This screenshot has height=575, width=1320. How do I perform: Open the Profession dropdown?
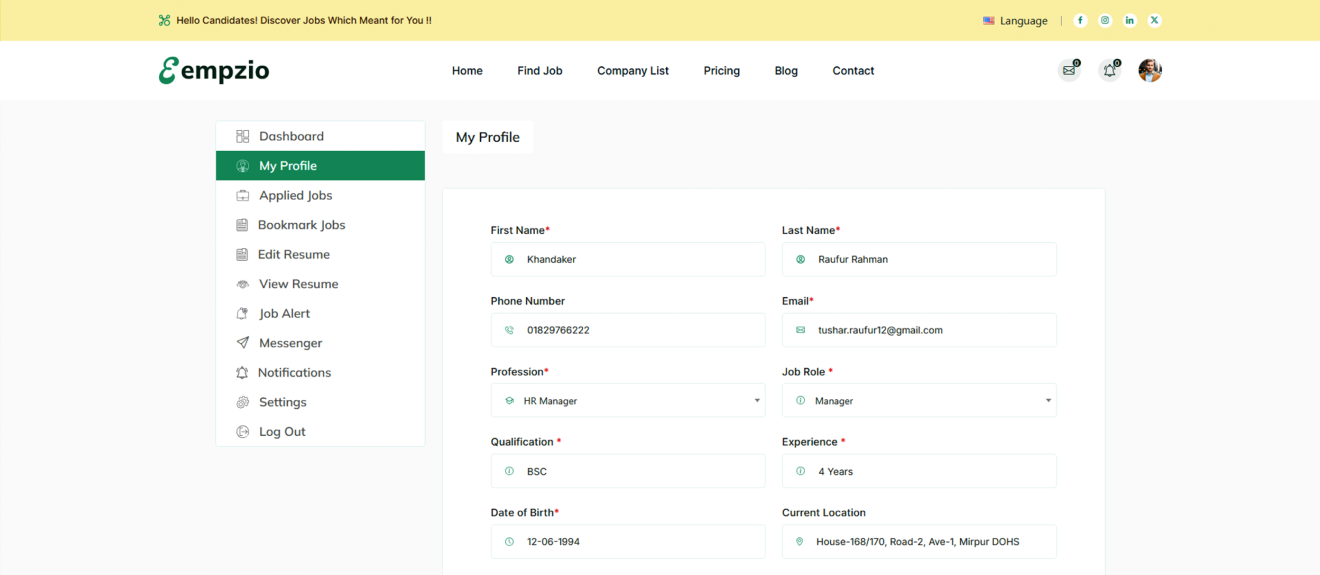point(628,400)
